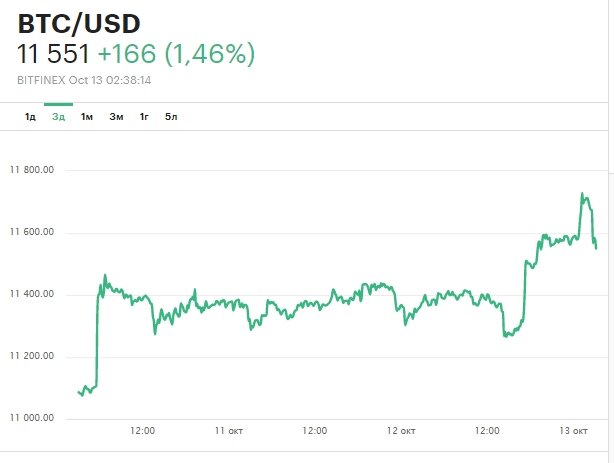Click the 11 400.00 price axis label
This screenshot has height=463, width=614.
[33, 295]
